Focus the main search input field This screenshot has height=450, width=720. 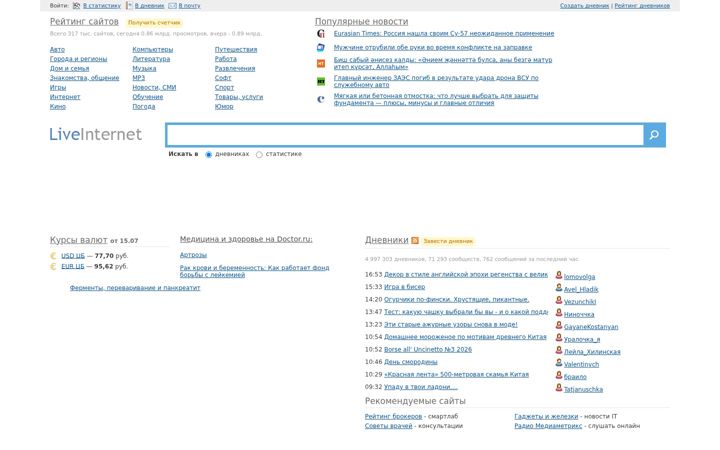[x=405, y=135]
